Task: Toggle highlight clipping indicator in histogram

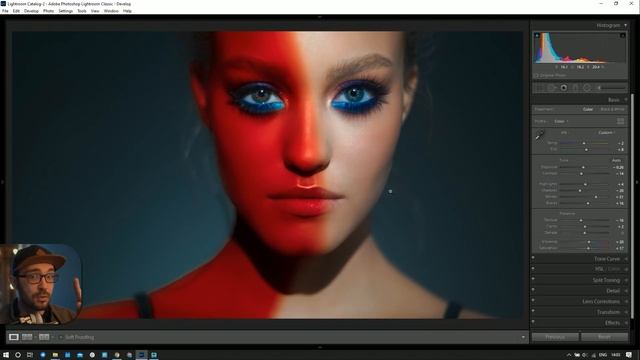Action: click(622, 36)
